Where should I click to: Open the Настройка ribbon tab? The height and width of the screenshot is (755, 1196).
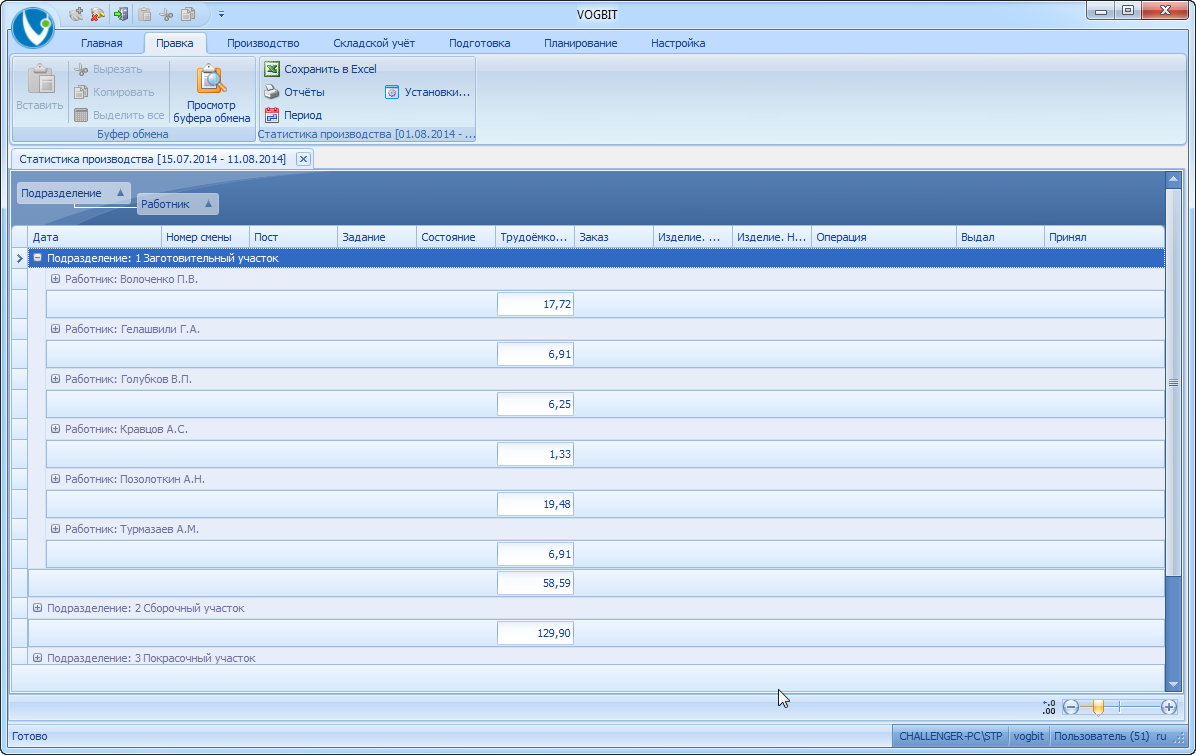678,43
